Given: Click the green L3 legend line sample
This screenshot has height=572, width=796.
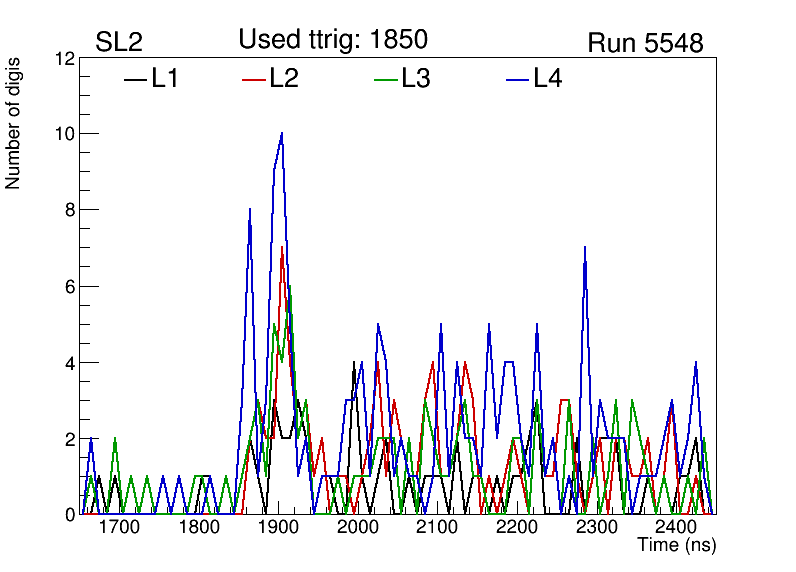Looking at the screenshot, I should click(385, 79).
